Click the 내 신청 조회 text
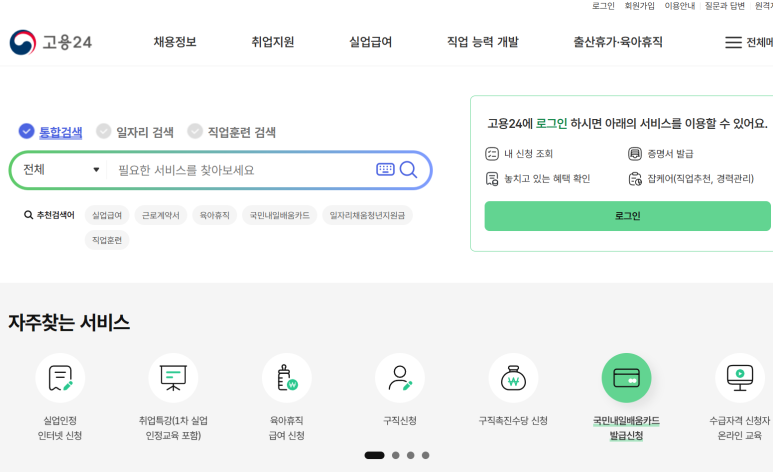The height and width of the screenshot is (472, 773). pyautogui.click(x=528, y=154)
